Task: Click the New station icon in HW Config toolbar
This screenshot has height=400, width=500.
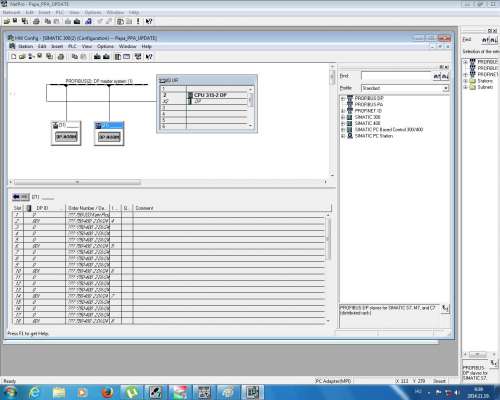Action: coord(14,57)
